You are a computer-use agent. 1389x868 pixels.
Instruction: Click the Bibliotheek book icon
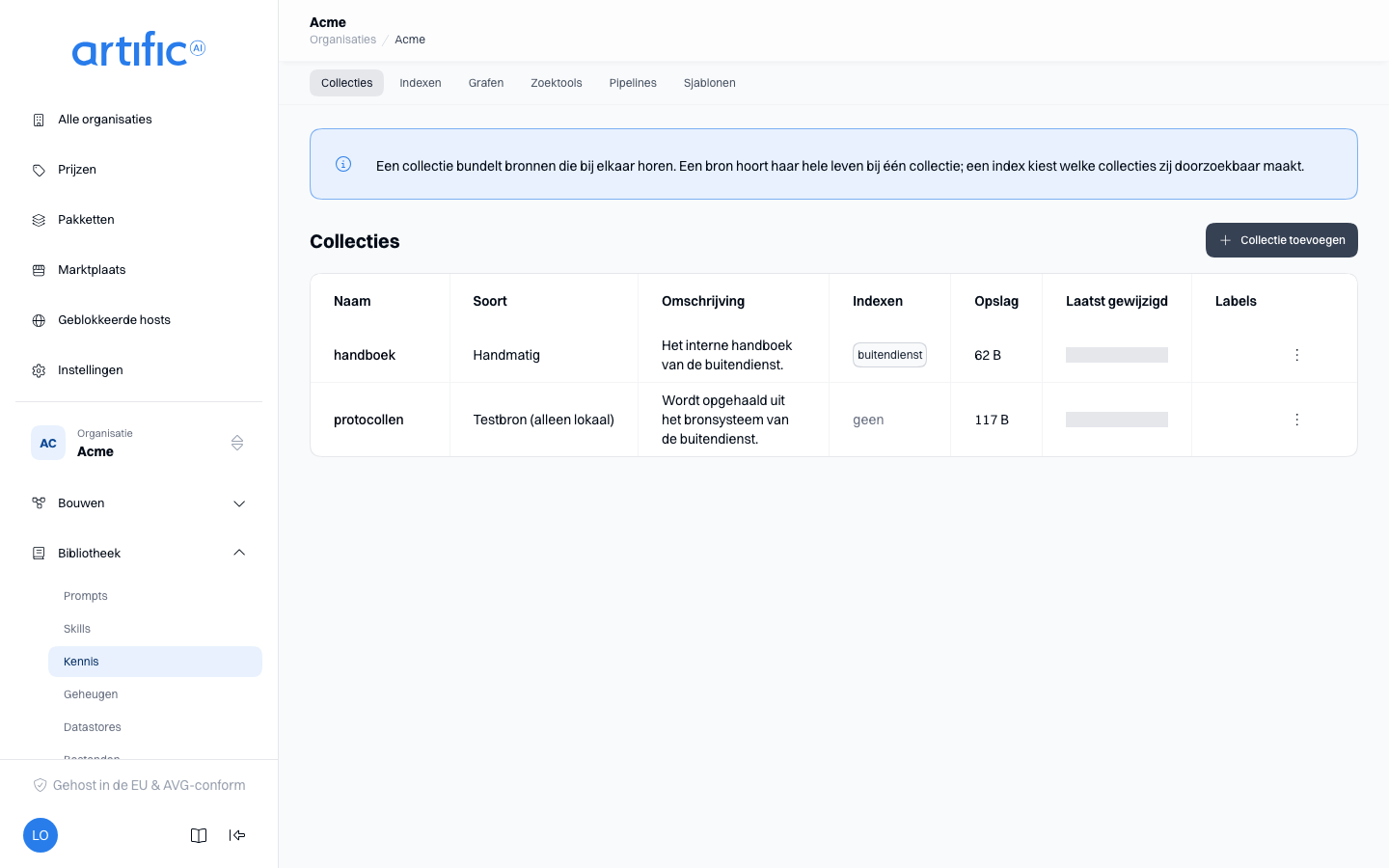39,554
